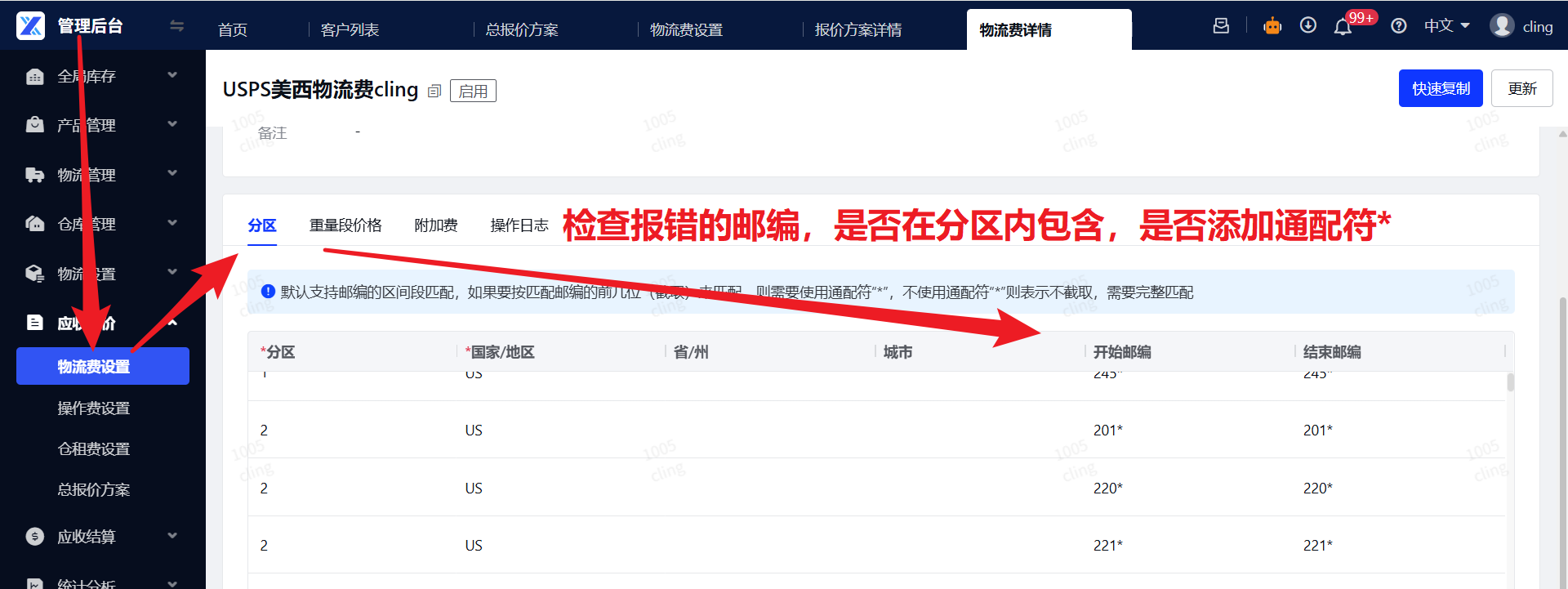
Task: Click the 备注 label
Action: (x=273, y=133)
